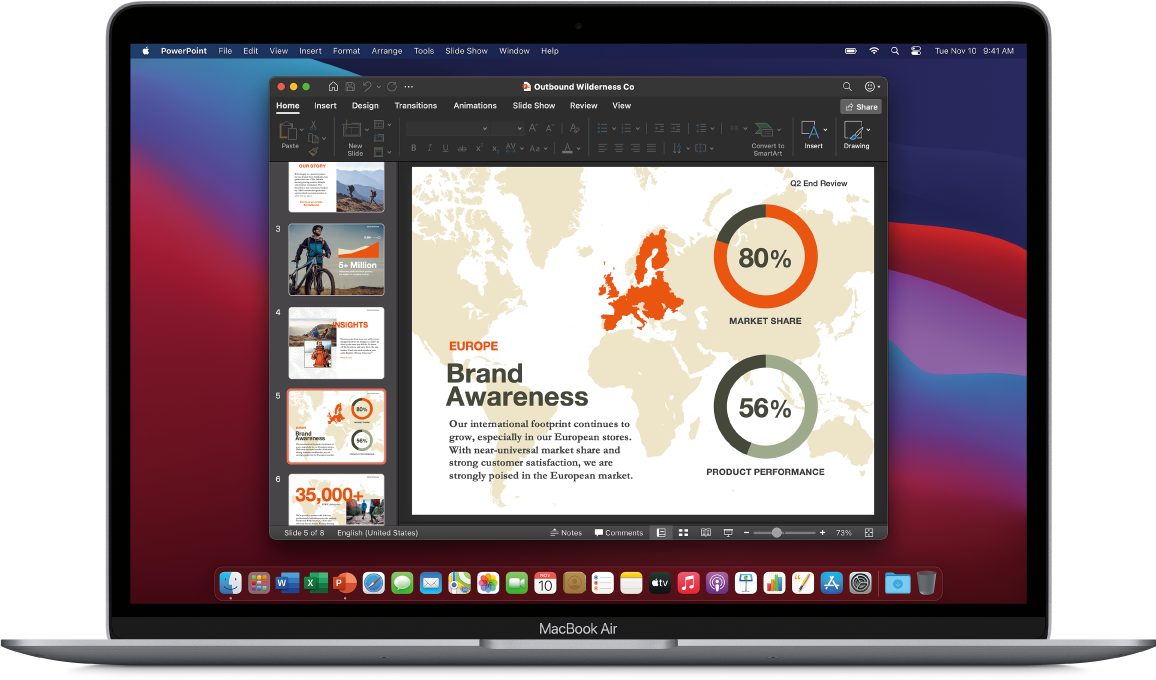
Task: Show the Notes pane
Action: tap(566, 532)
